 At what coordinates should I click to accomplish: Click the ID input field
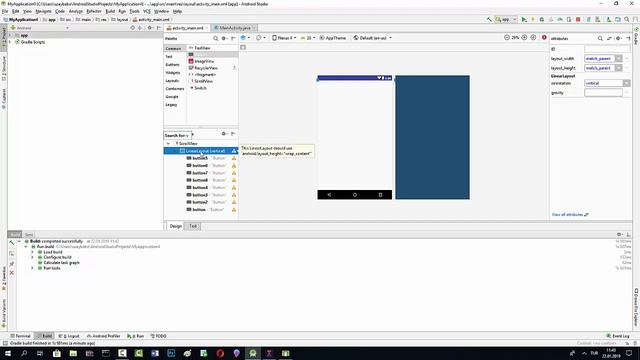point(607,49)
